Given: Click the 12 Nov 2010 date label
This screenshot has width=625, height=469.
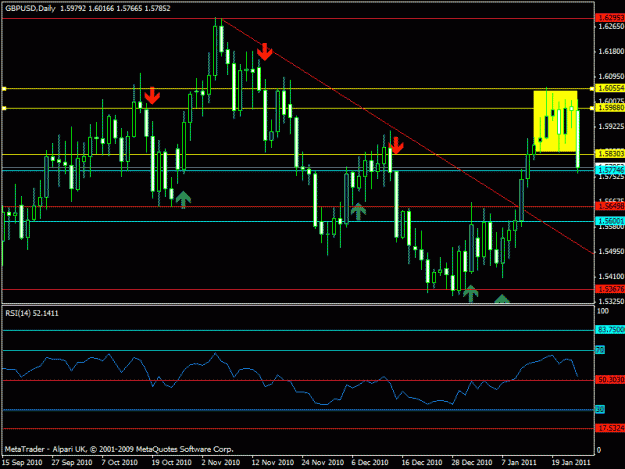Looking at the screenshot, I should (273, 463).
